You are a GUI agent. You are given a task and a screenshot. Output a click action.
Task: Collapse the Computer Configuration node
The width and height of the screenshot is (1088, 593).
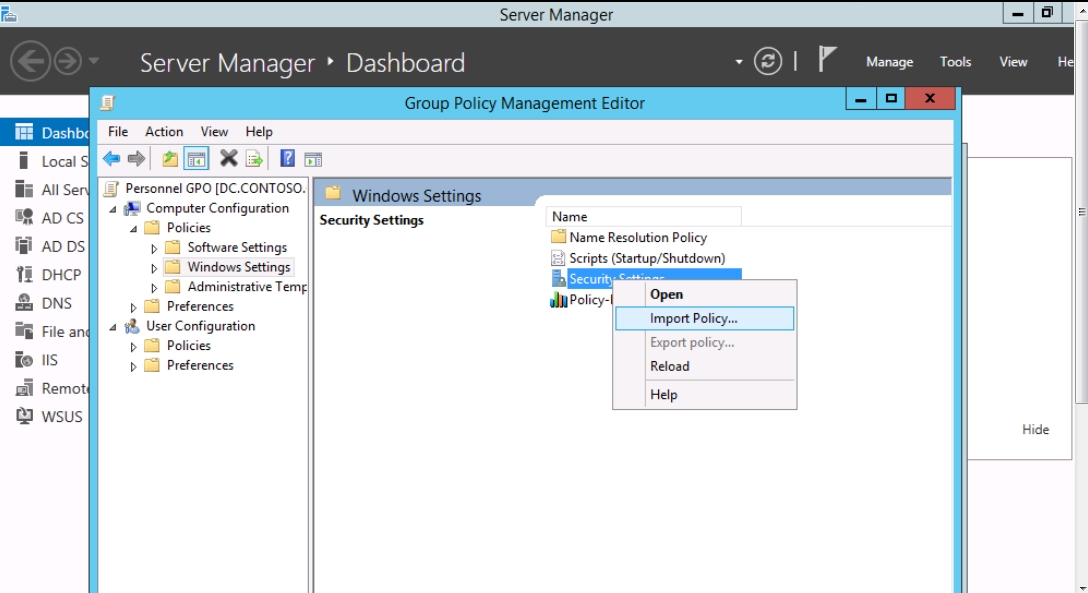tap(113, 209)
